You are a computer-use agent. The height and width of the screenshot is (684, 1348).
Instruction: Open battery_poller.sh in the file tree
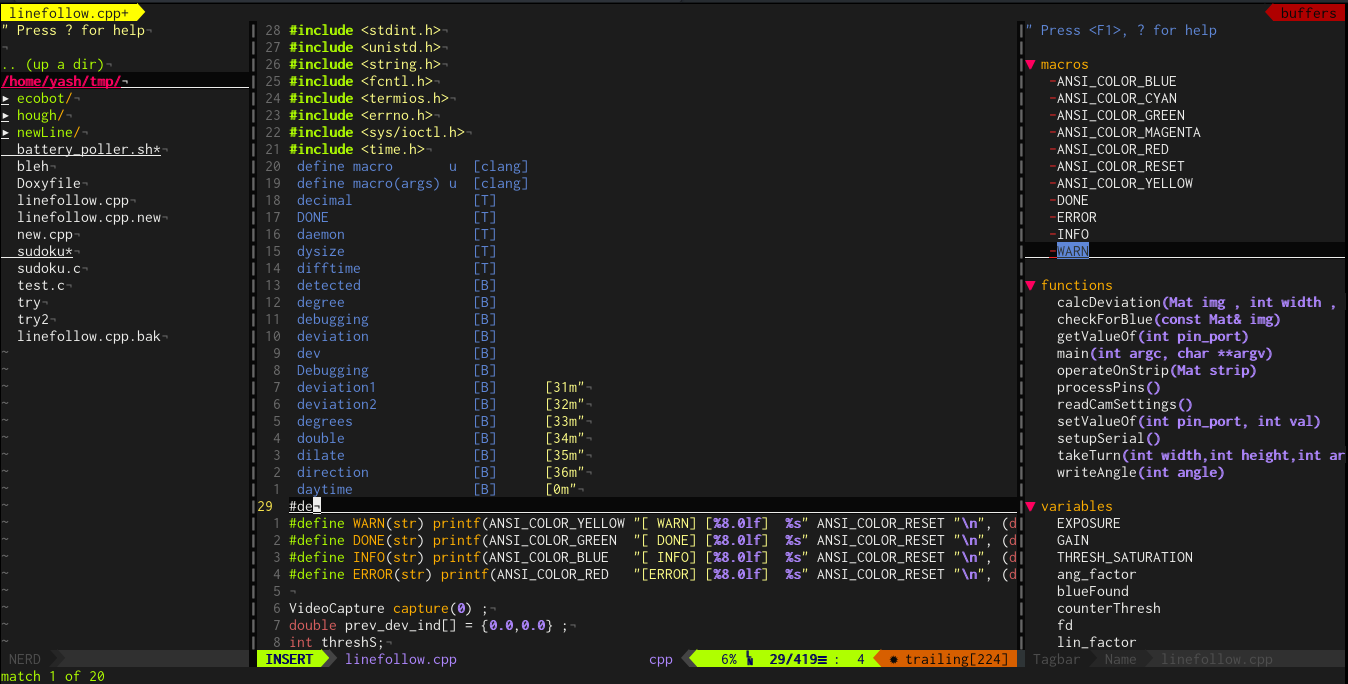click(88, 149)
